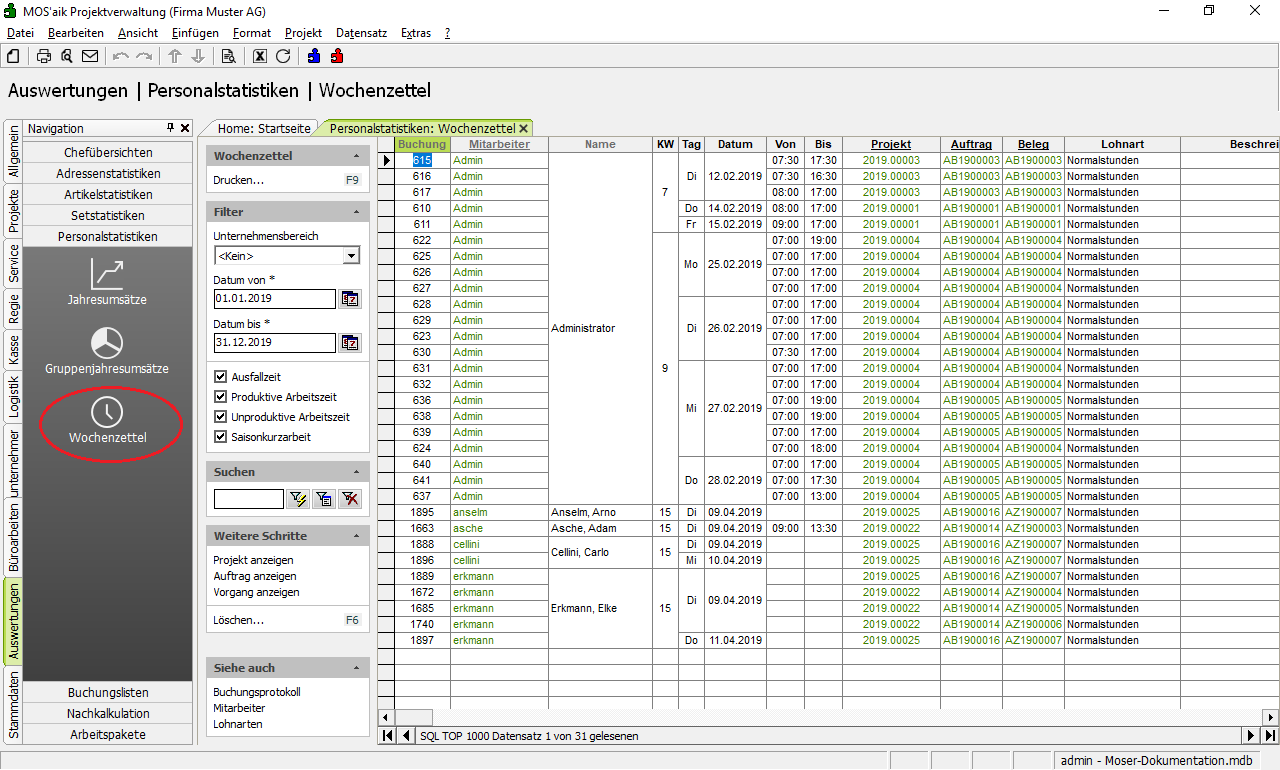Click the Buchungsprotokoll link

pos(256,692)
